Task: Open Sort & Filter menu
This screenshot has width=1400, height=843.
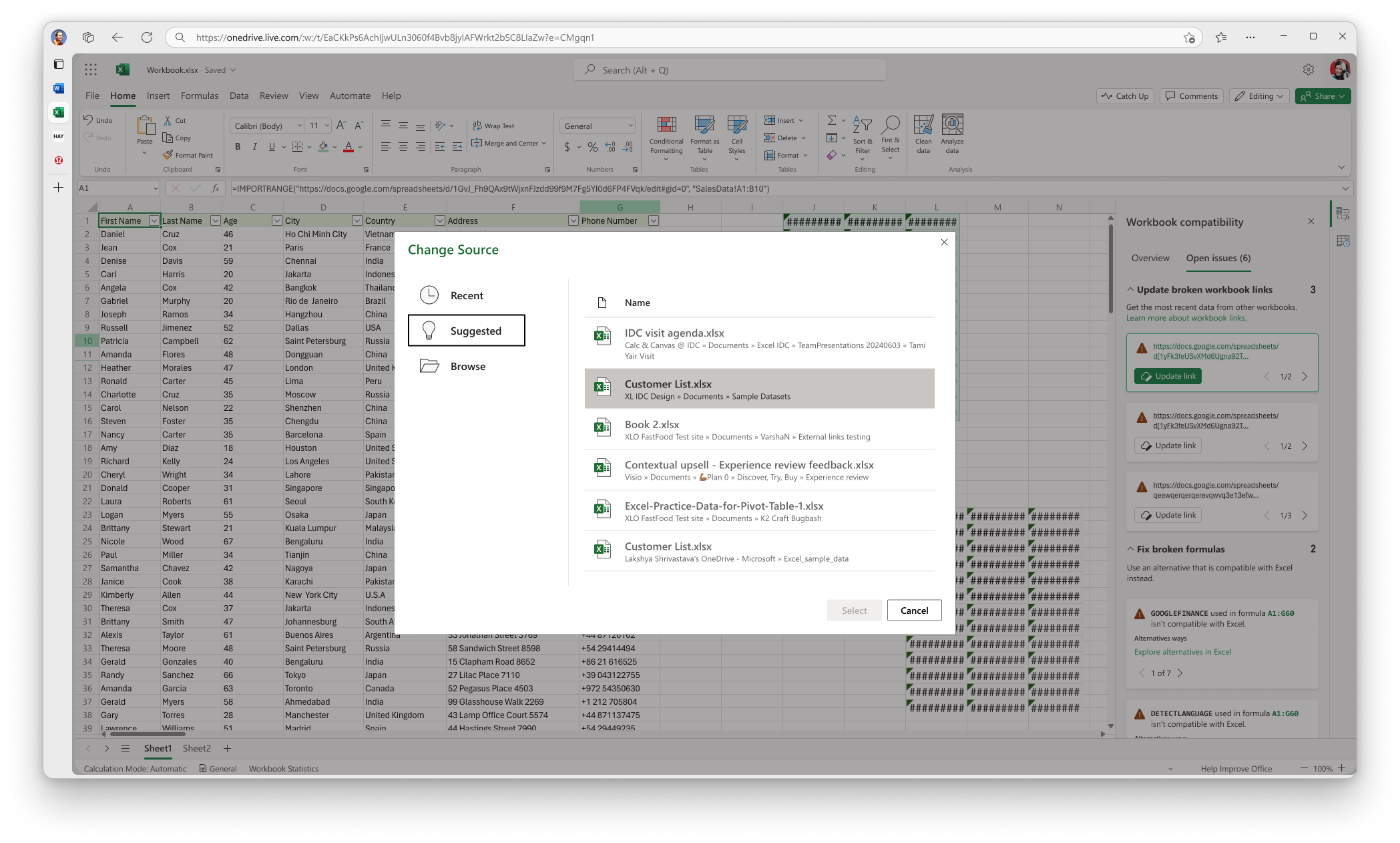Action: (x=863, y=137)
